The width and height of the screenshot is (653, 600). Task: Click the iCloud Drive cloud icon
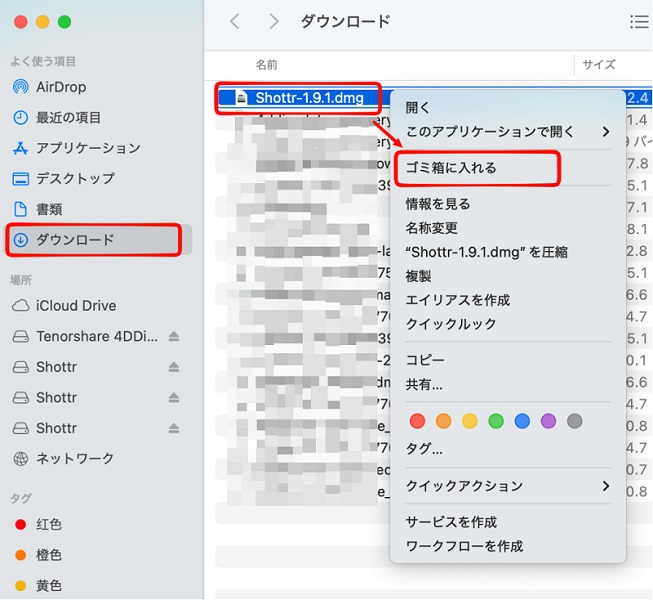pos(20,306)
